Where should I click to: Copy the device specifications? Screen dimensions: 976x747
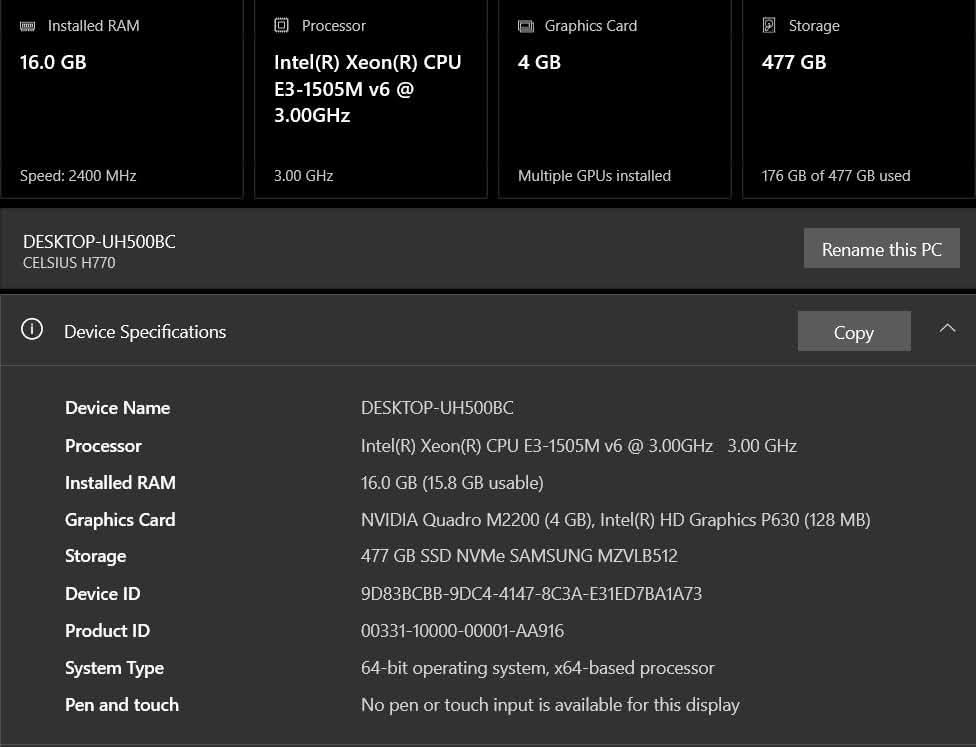pyautogui.click(x=854, y=331)
